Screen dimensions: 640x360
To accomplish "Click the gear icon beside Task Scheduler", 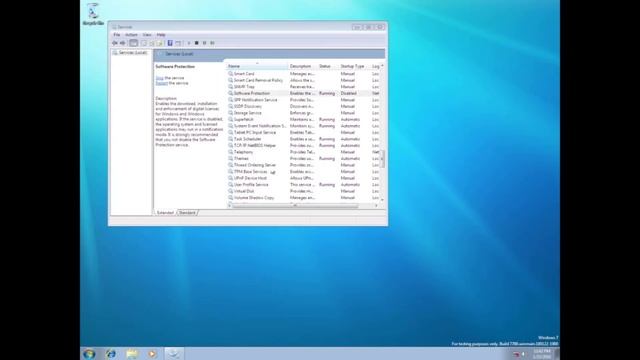I will click(231, 139).
